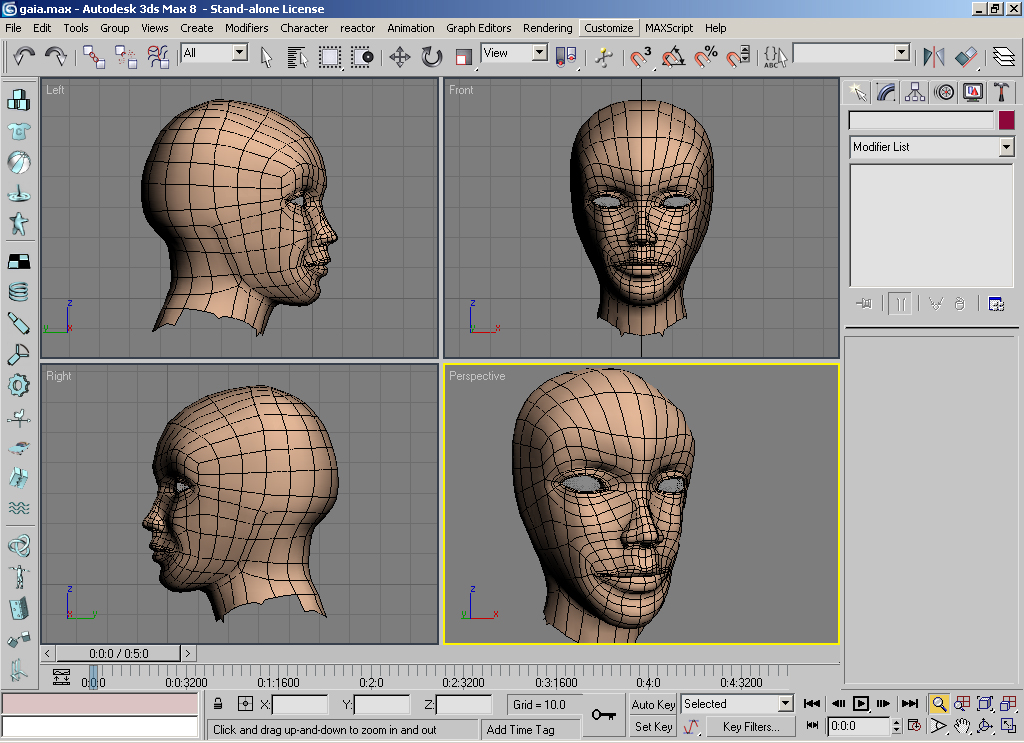Open the reference coordinate 'View' dropdown
The height and width of the screenshot is (743, 1024).
pos(539,53)
